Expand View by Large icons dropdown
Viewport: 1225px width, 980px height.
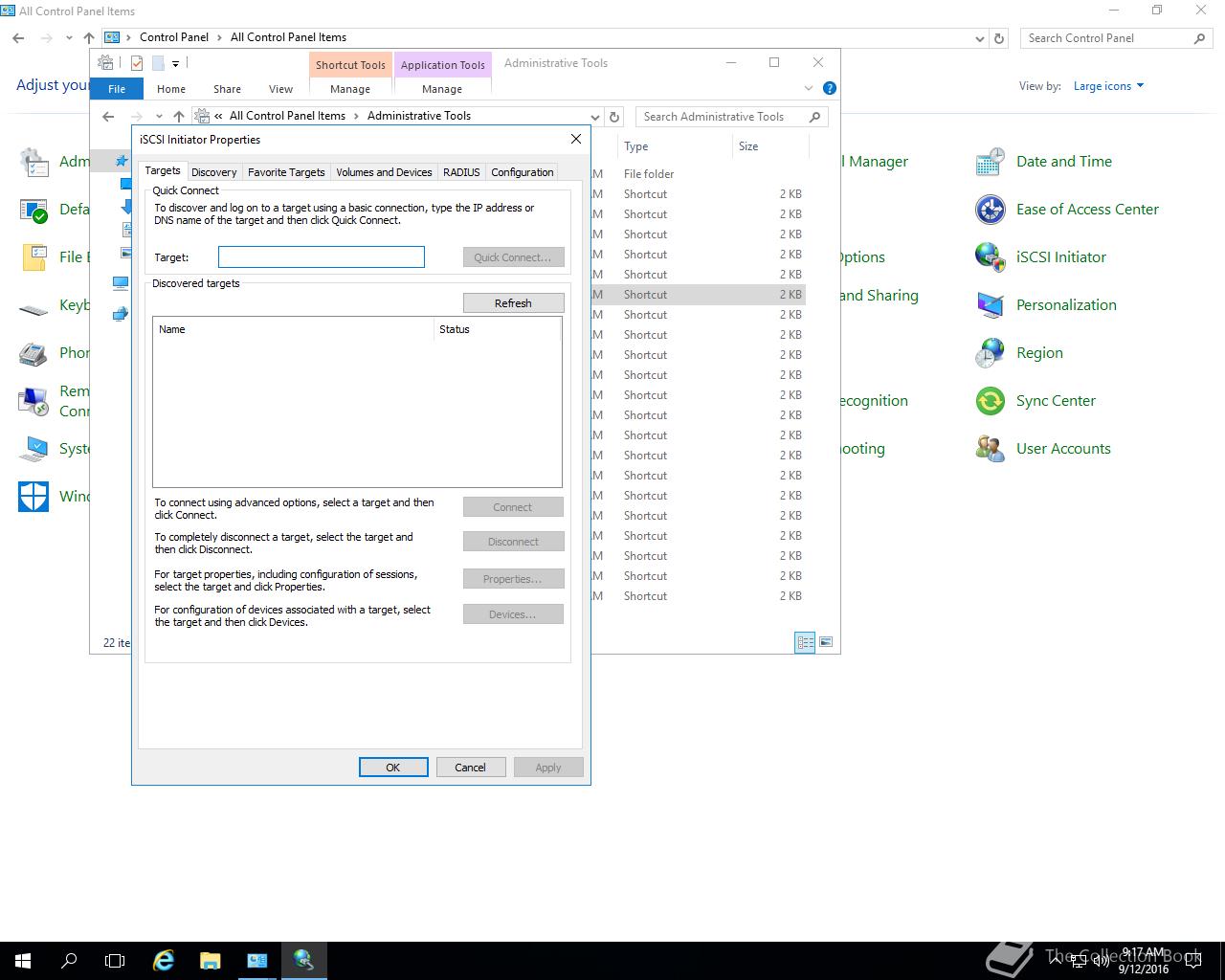coord(1109,86)
